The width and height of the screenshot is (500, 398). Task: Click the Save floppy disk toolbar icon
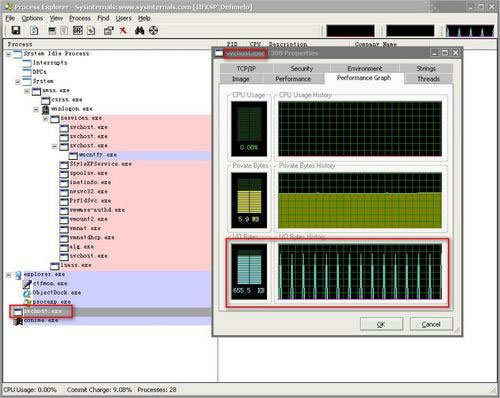[16, 31]
